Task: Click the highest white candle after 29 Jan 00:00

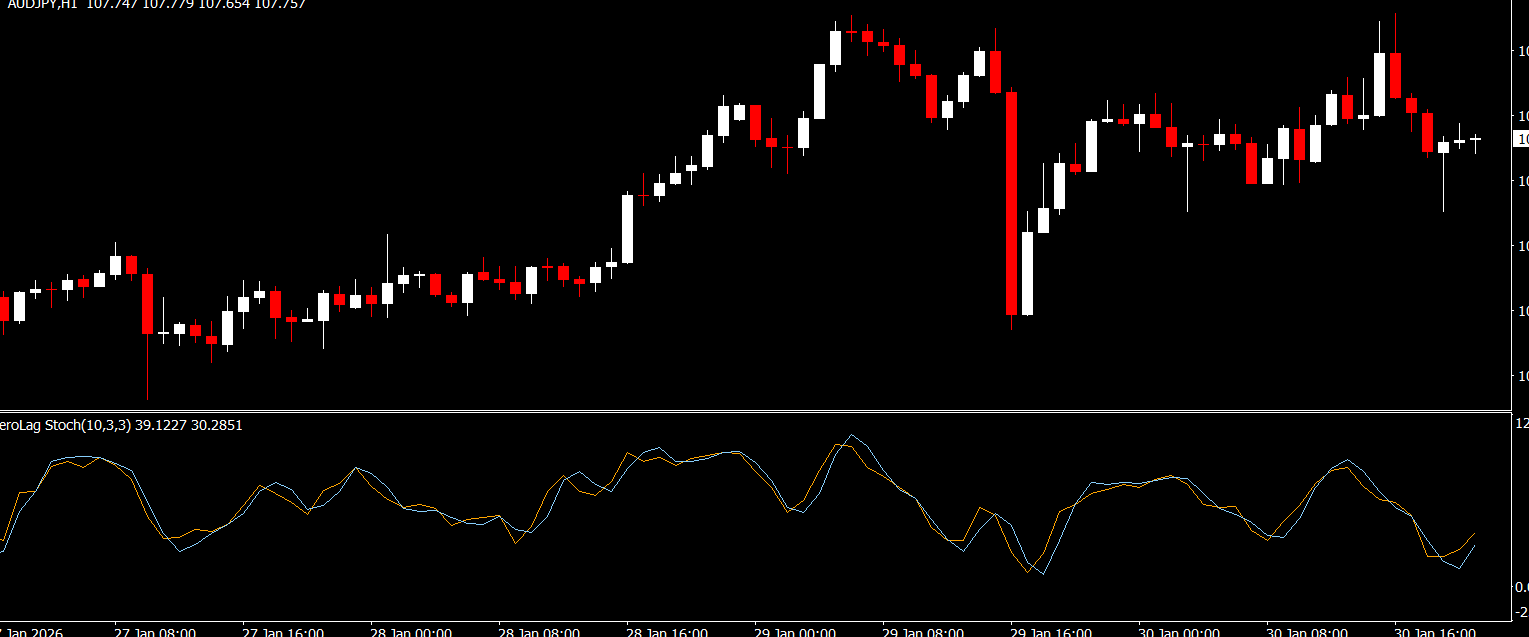Action: point(835,48)
